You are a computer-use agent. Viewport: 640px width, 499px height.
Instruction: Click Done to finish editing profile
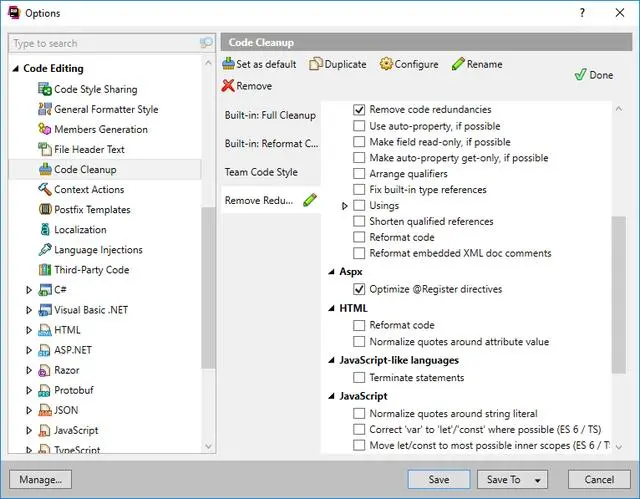point(594,75)
